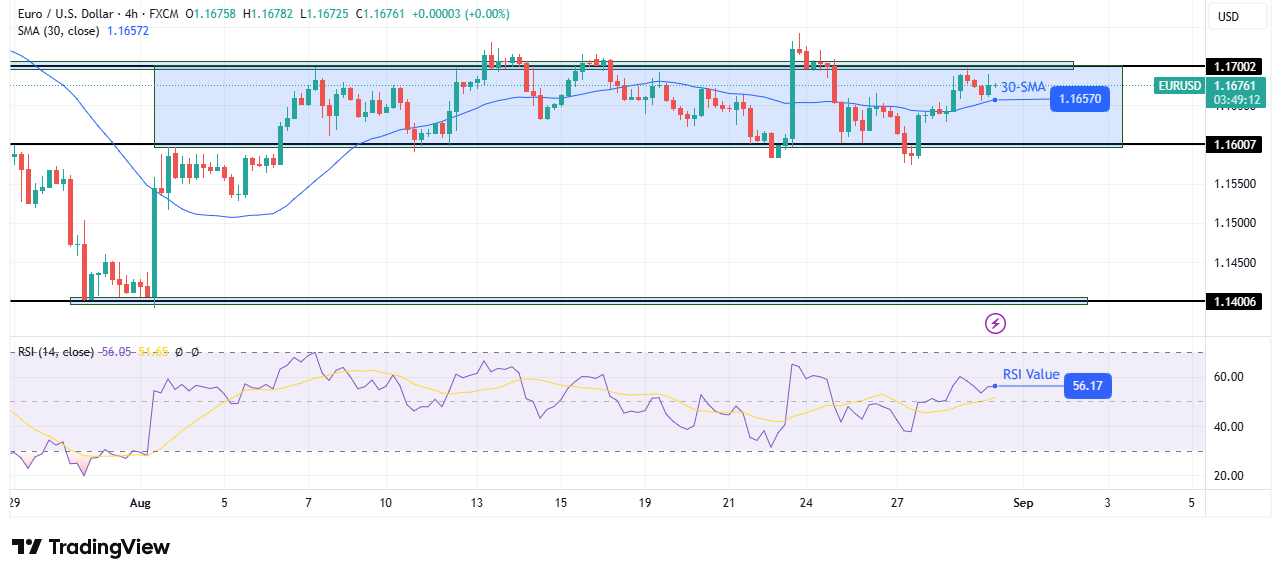Viewport: 1275px width, 576px height.
Task: Click the TradingView logo
Action: [90, 547]
